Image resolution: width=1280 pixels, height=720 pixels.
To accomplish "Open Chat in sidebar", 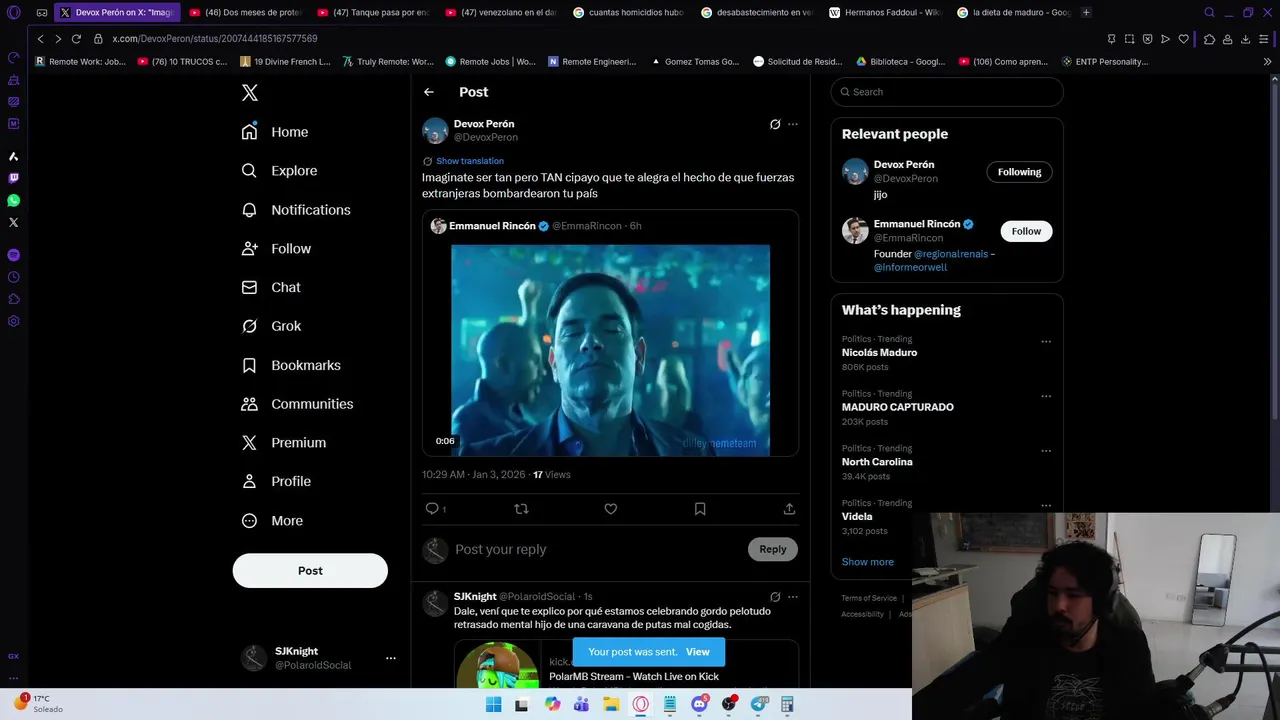I will [x=271, y=287].
